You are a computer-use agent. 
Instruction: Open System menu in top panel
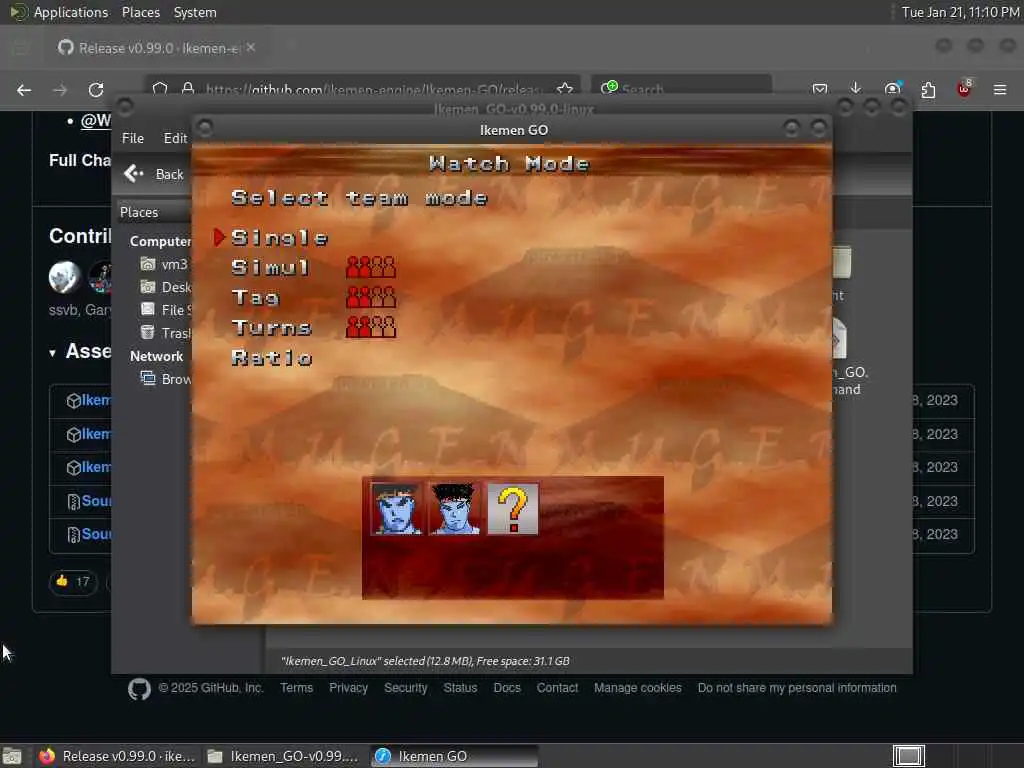click(195, 12)
